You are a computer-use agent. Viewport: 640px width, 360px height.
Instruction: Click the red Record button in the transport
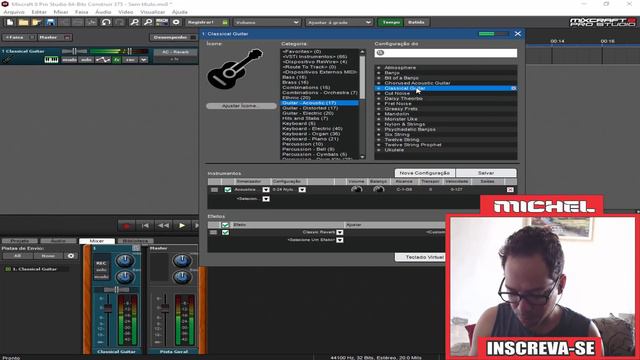(126, 225)
